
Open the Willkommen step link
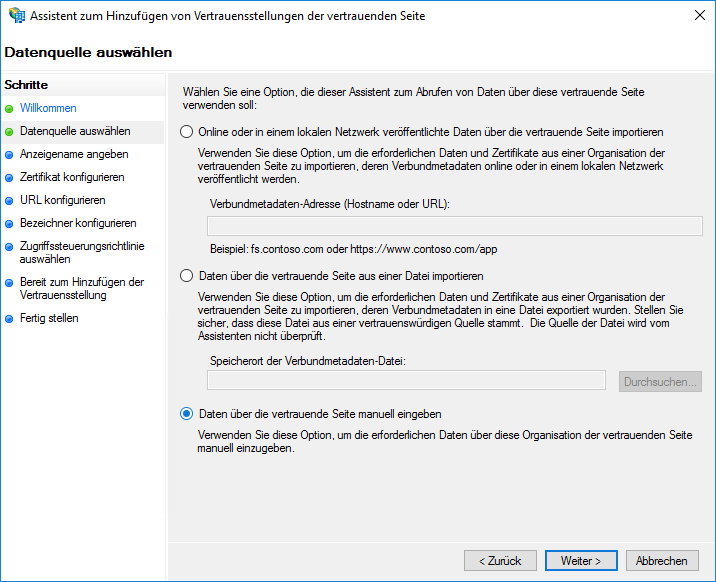coord(48,108)
